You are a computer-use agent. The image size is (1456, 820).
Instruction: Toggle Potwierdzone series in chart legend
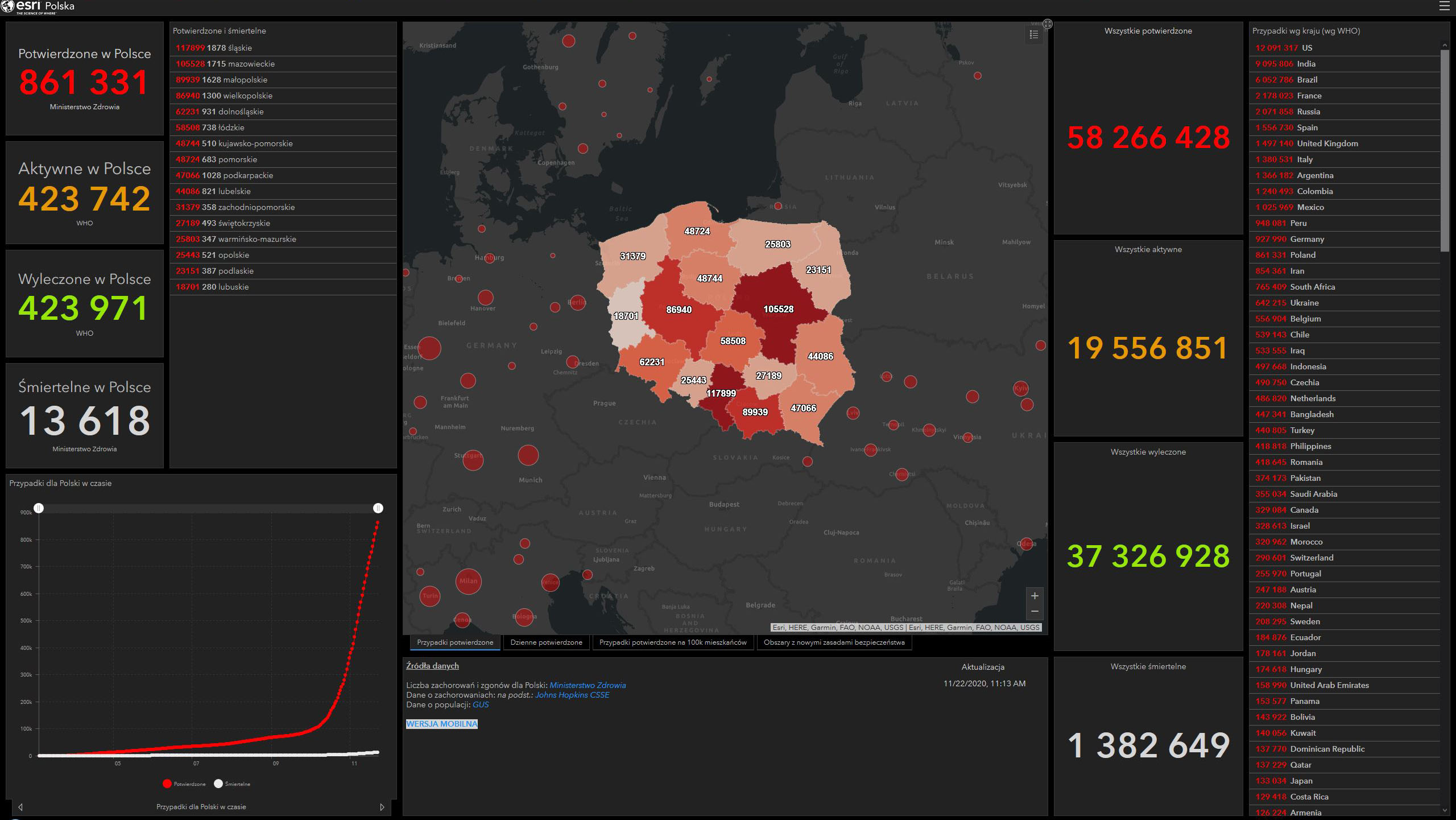pos(184,784)
